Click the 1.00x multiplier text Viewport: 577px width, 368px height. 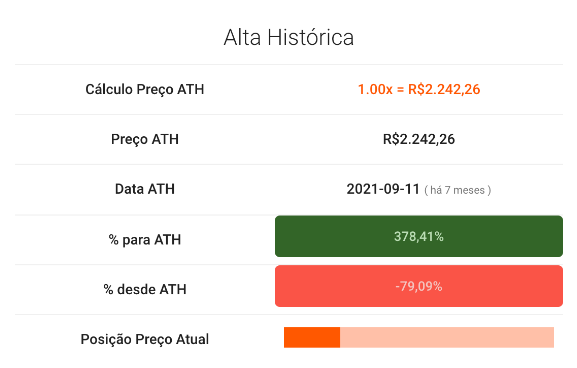pos(375,89)
